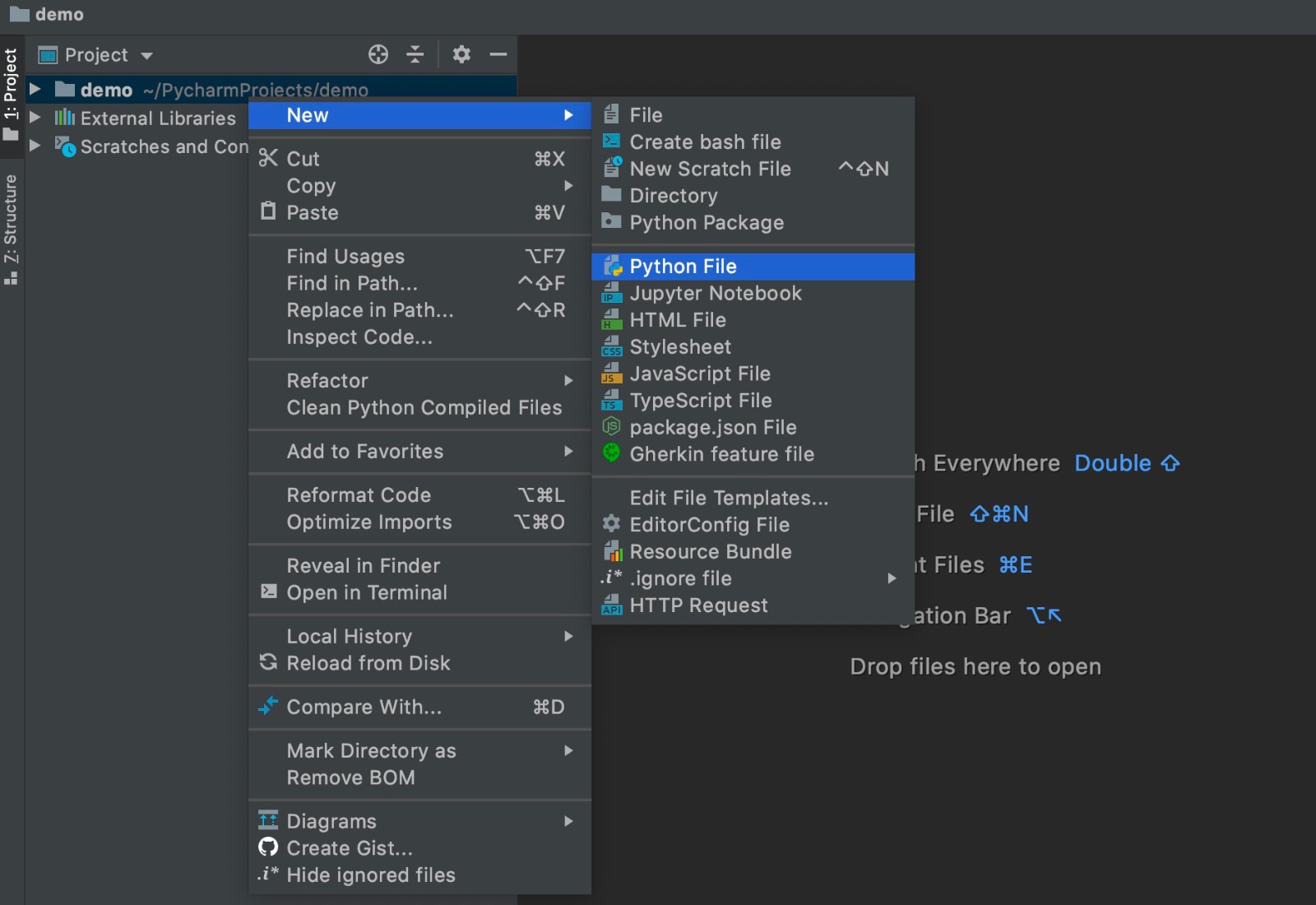Click the Python File icon

coord(612,266)
